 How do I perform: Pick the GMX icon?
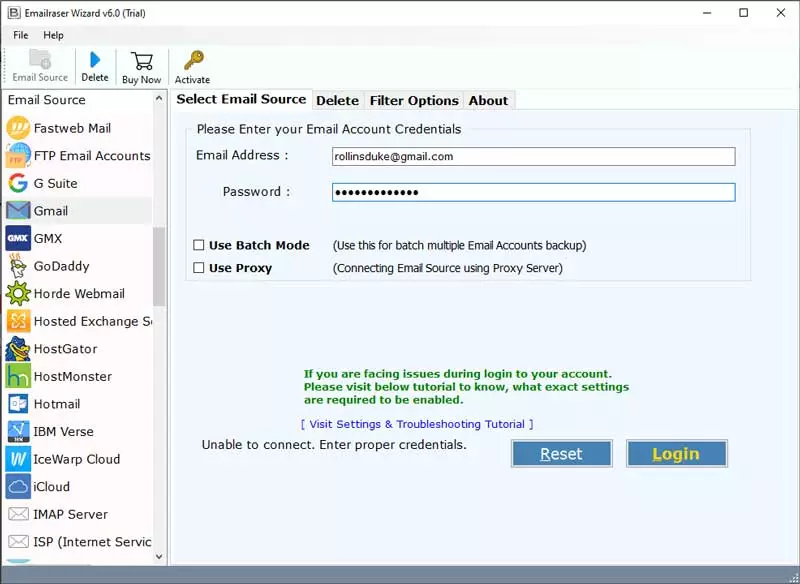[18, 238]
